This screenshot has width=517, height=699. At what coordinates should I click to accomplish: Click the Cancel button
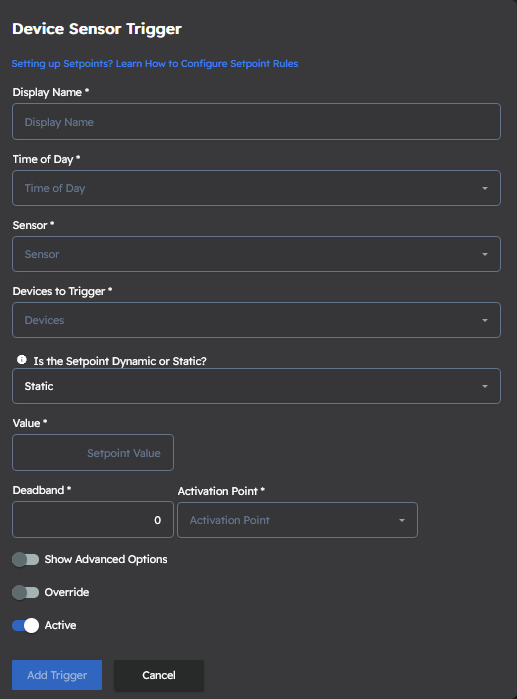point(159,675)
